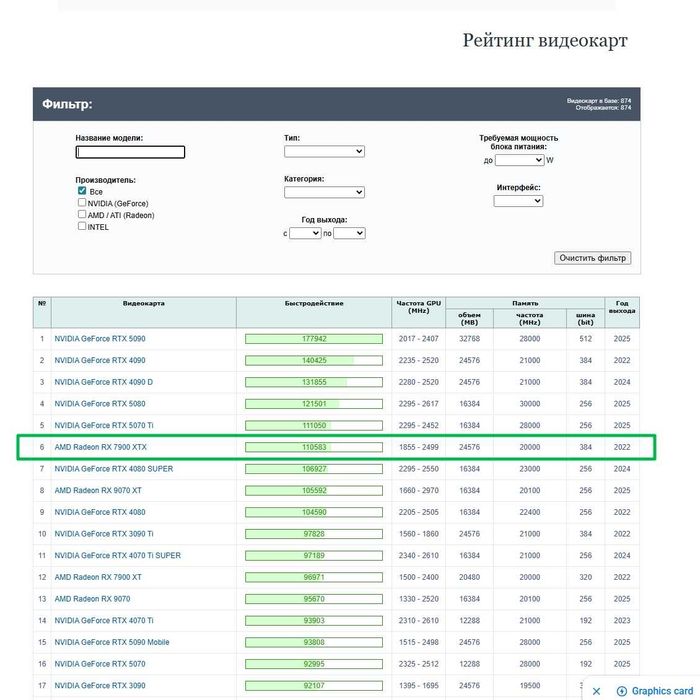Image resolution: width=700 pixels, height=700 pixels.
Task: Open the Год выхода 'по' year dropdown
Action: 349,233
